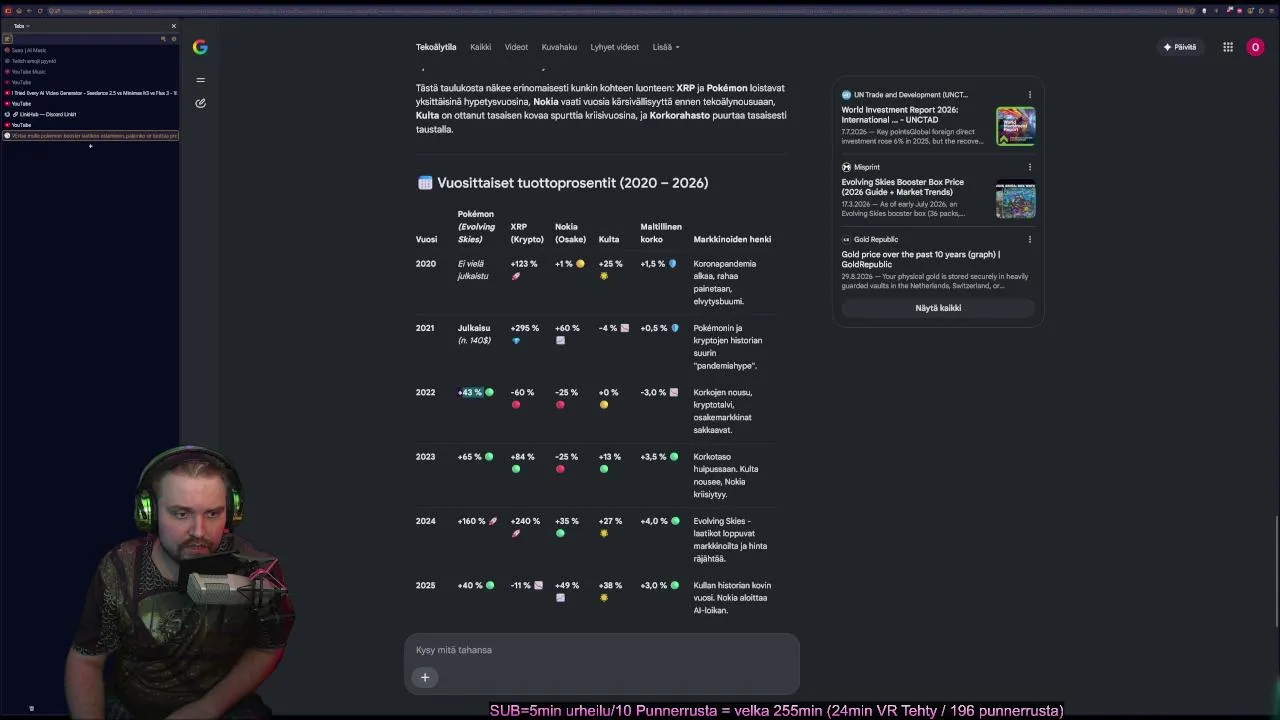Click the Evolving Skies booster box thumbnail
The image size is (1280, 720).
(1015, 198)
